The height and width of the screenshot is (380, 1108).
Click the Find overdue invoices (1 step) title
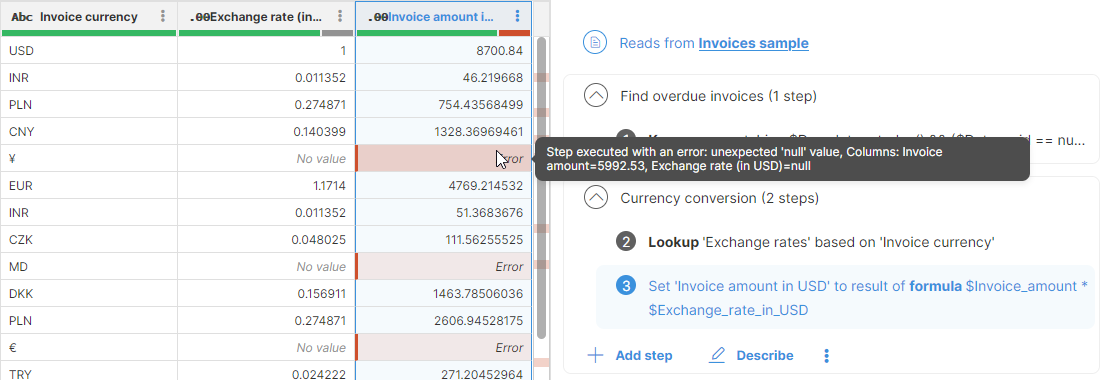(x=719, y=95)
